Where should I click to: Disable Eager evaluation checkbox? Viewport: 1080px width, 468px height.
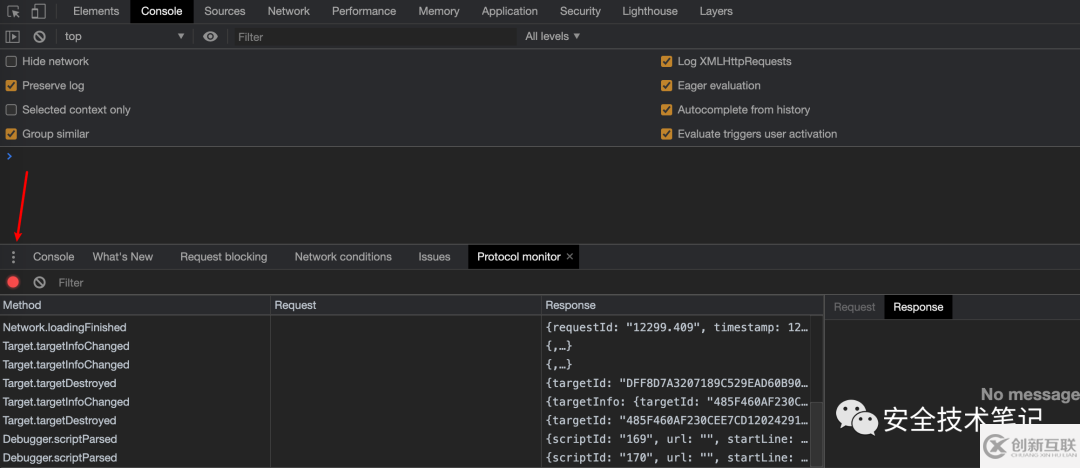[x=666, y=85]
